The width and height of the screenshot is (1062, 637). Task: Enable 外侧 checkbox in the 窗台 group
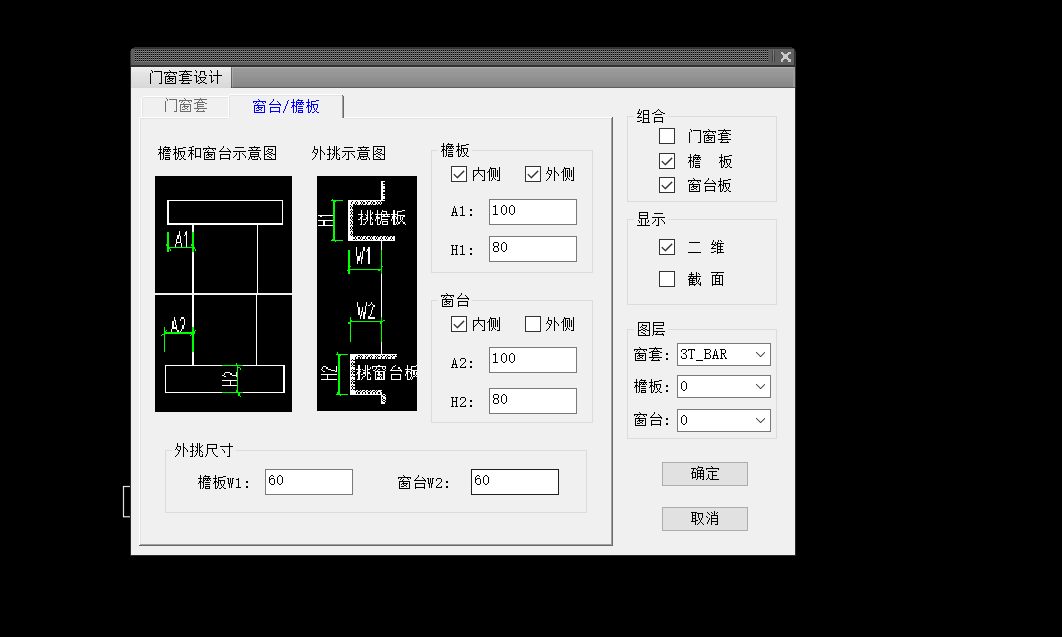tap(533, 324)
